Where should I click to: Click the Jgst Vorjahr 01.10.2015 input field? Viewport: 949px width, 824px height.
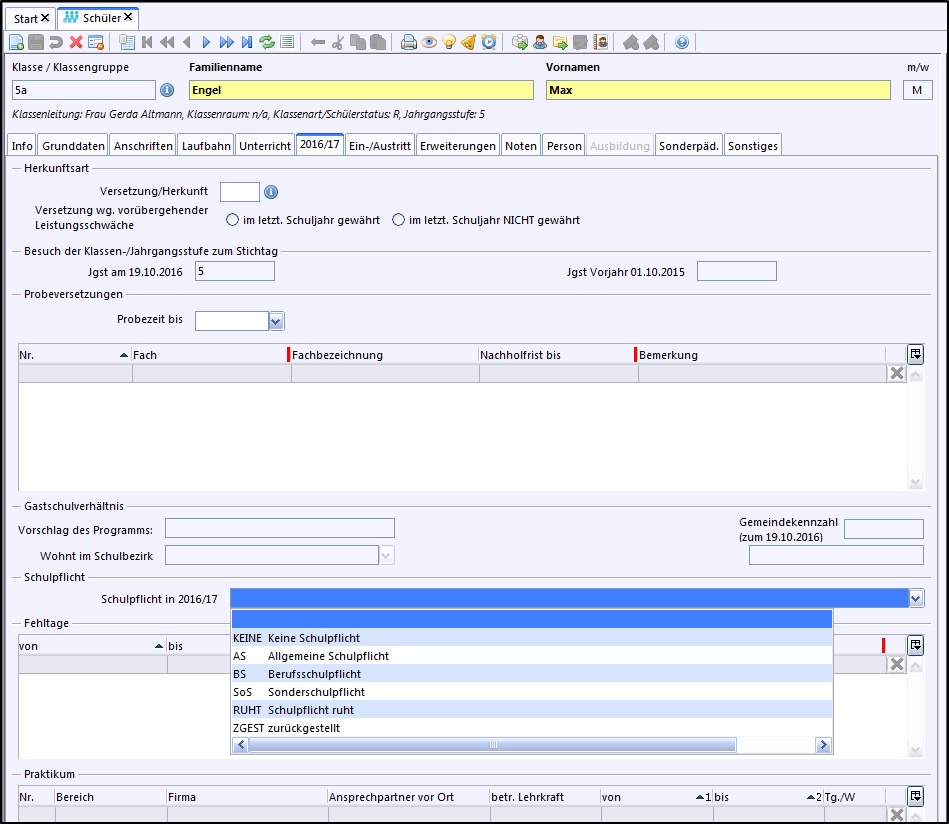736,271
